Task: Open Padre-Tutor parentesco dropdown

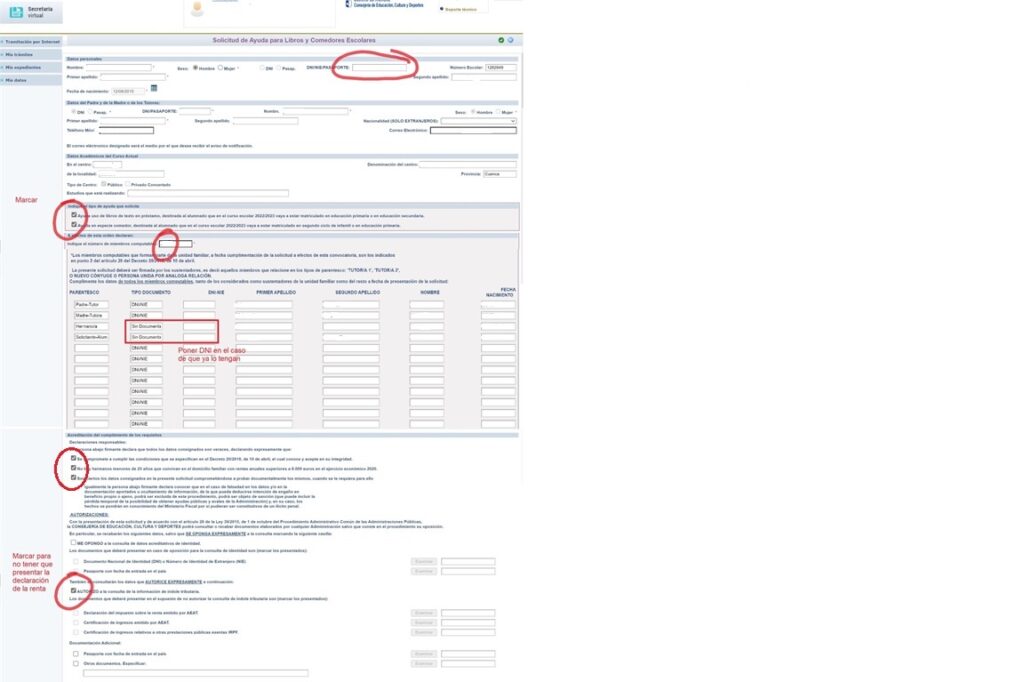Action: [x=91, y=304]
